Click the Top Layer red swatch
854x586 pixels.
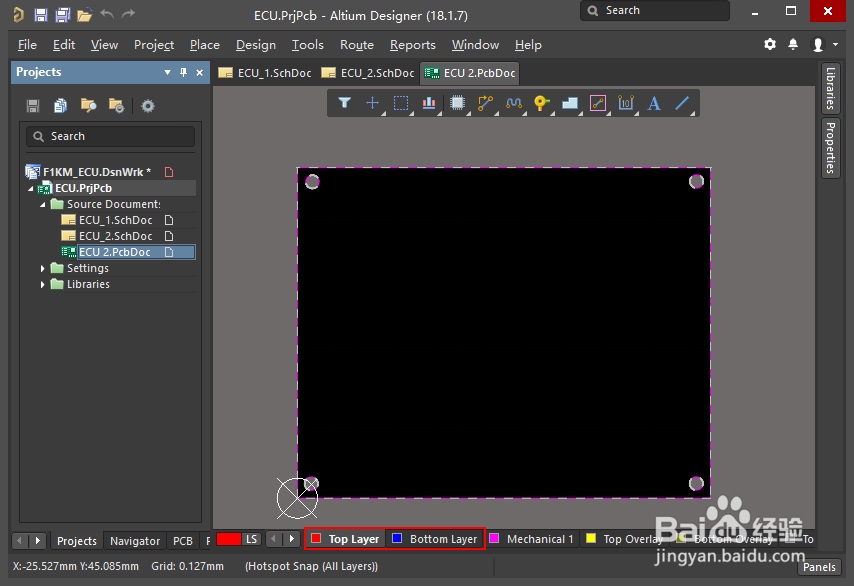316,538
